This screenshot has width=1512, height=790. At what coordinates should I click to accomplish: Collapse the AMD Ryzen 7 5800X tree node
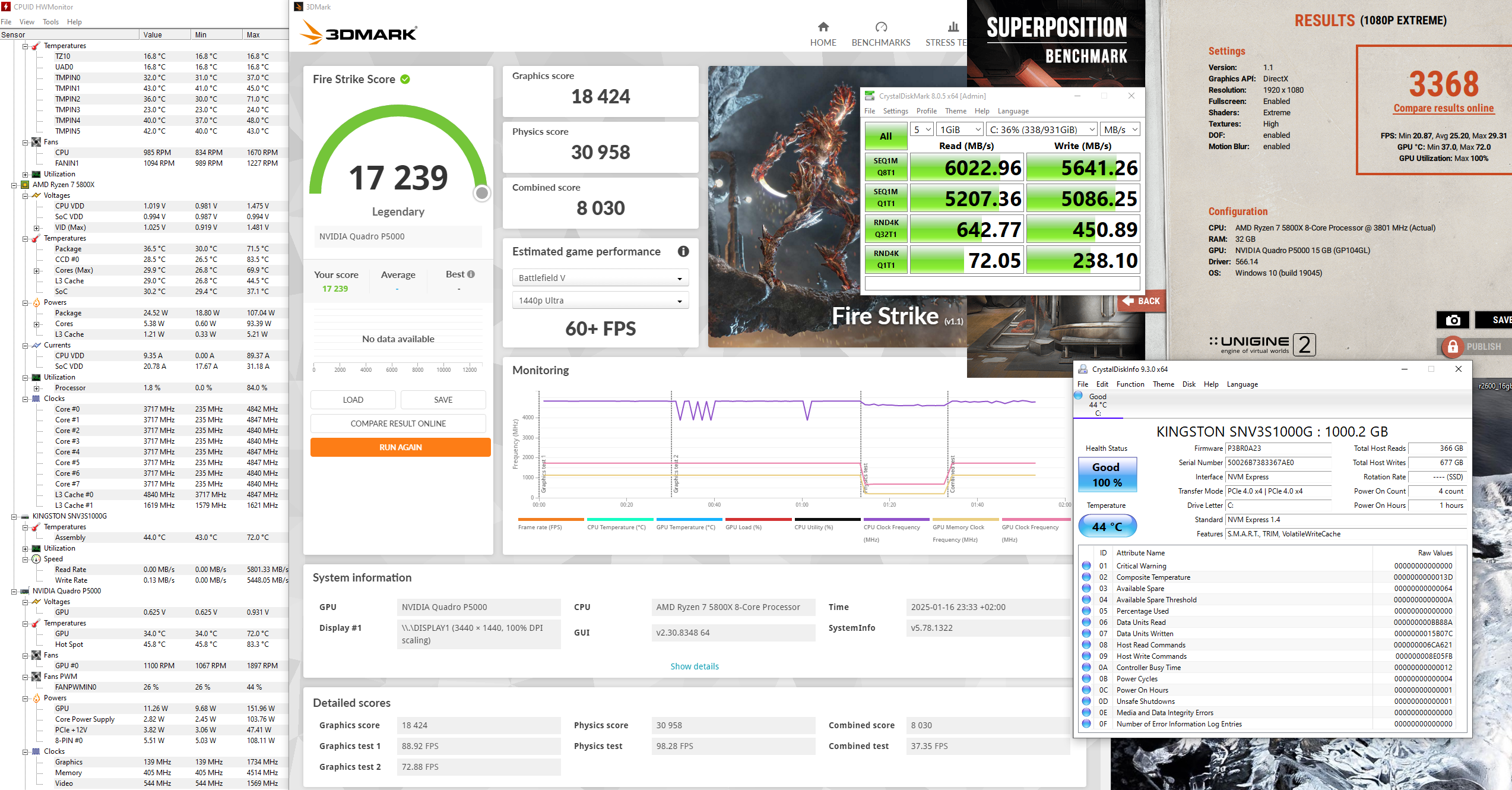(14, 185)
